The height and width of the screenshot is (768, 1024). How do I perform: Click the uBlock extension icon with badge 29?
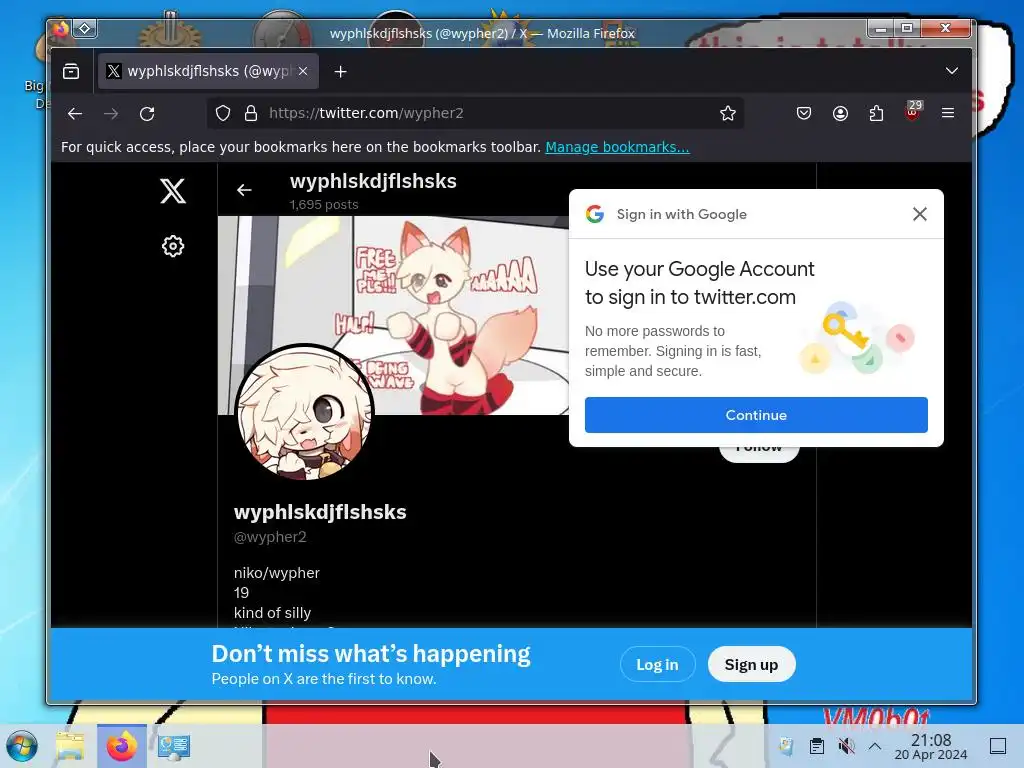pos(912,111)
